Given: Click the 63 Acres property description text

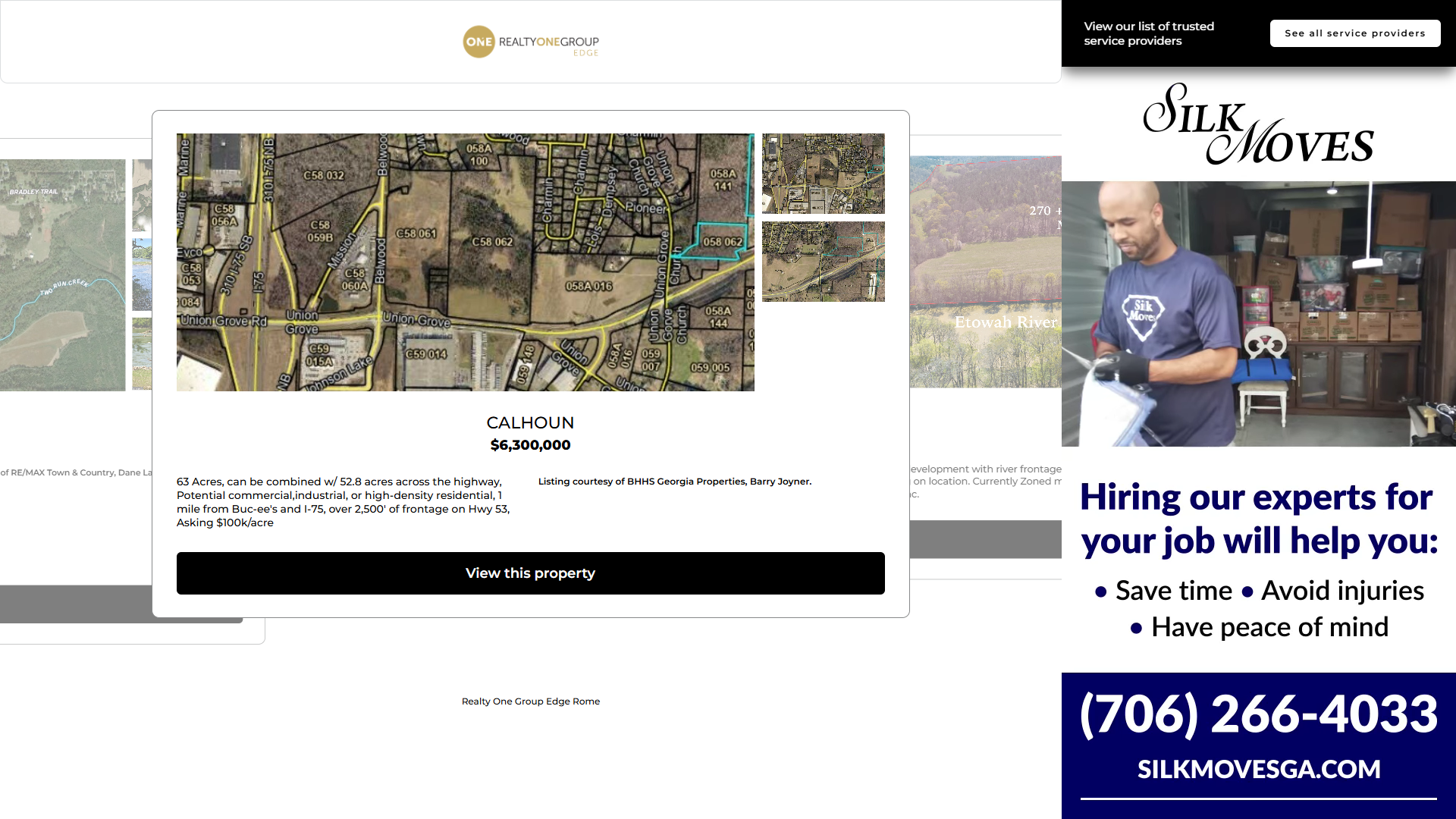Looking at the screenshot, I should pyautogui.click(x=343, y=502).
